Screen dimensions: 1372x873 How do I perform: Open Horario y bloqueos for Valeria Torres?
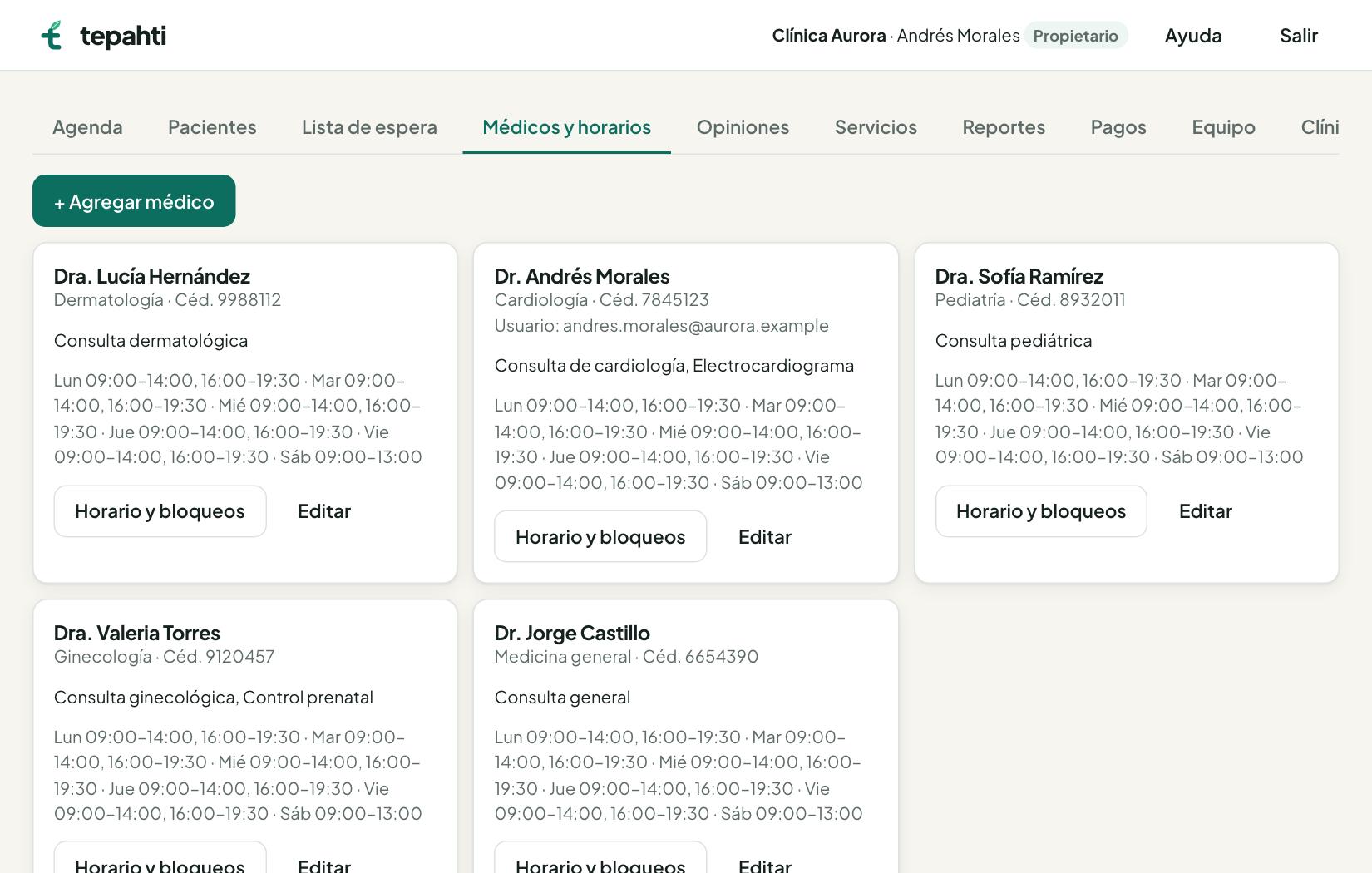pos(160,858)
